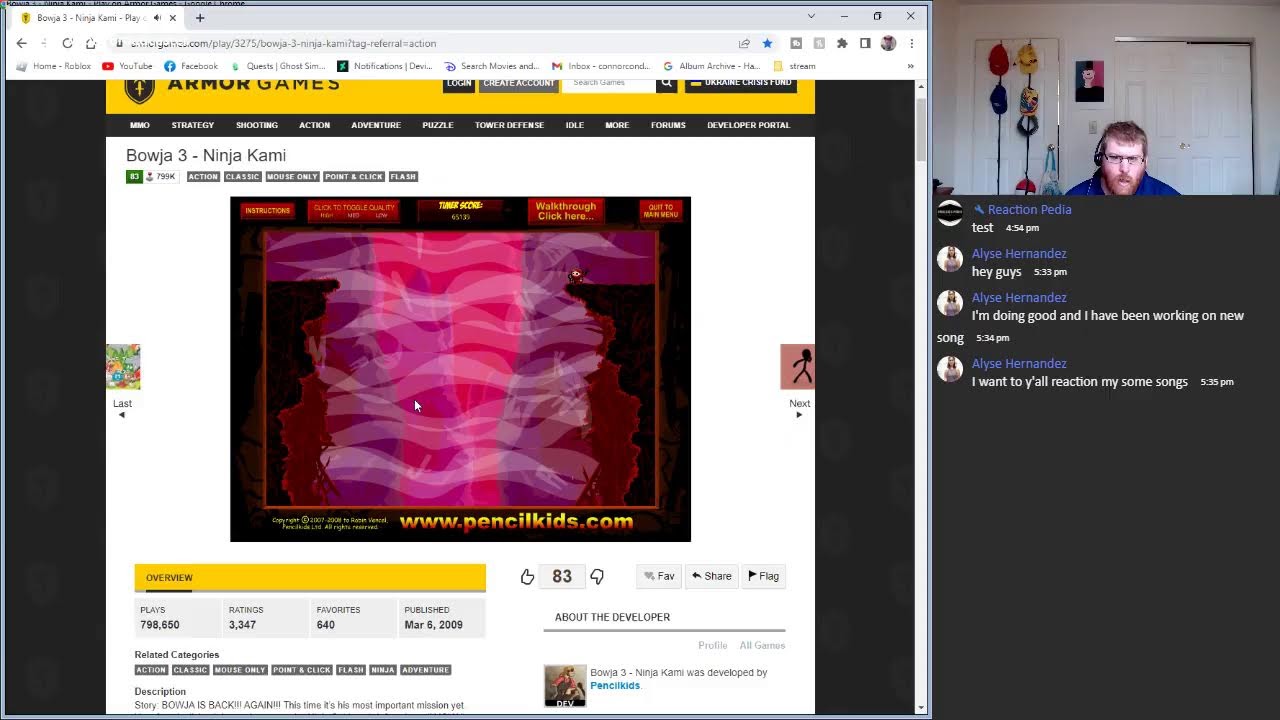Click the red-eyed ninja character in game
This screenshot has height=720, width=1280.
pos(575,274)
